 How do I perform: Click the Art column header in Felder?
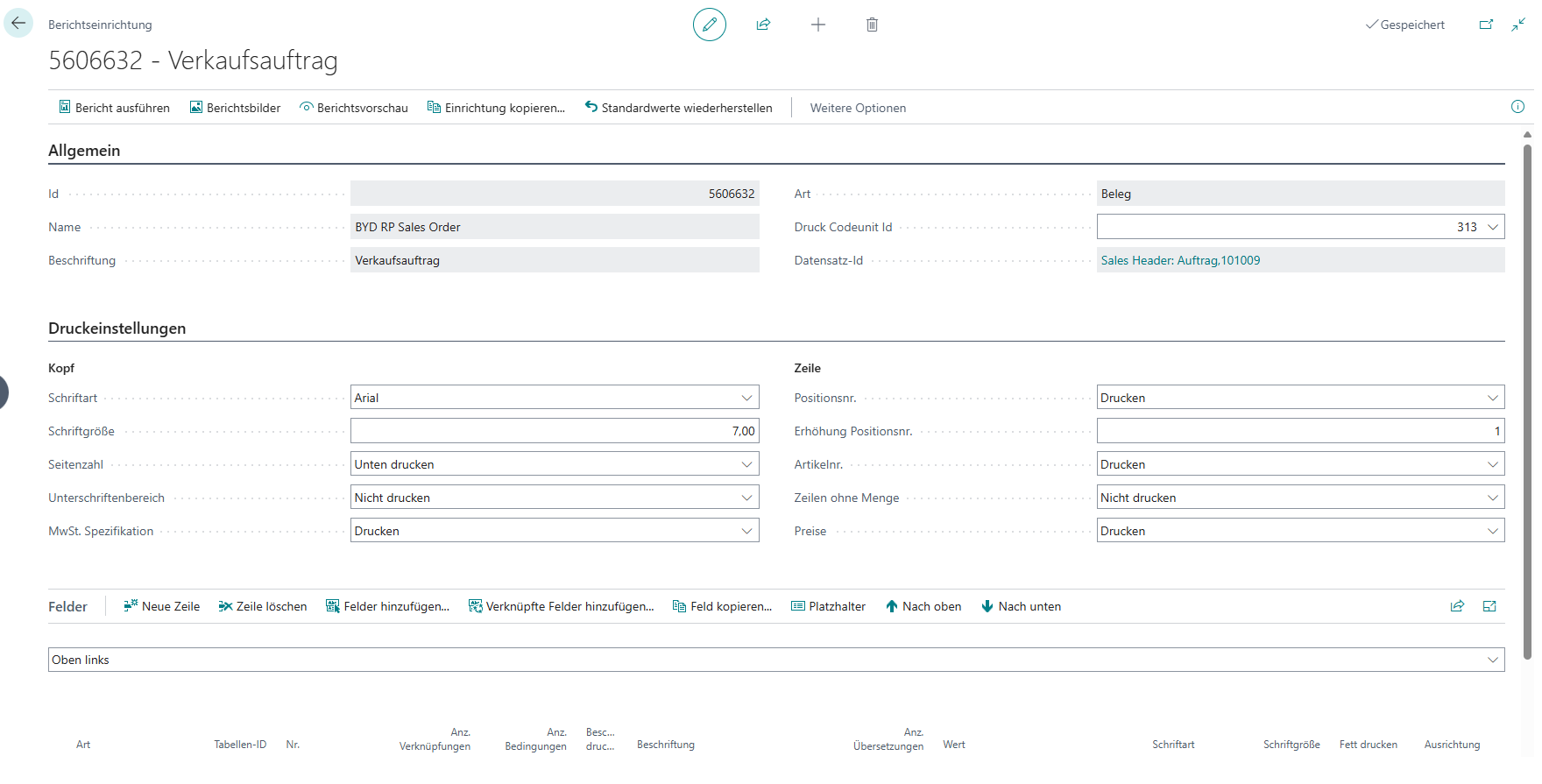83,745
